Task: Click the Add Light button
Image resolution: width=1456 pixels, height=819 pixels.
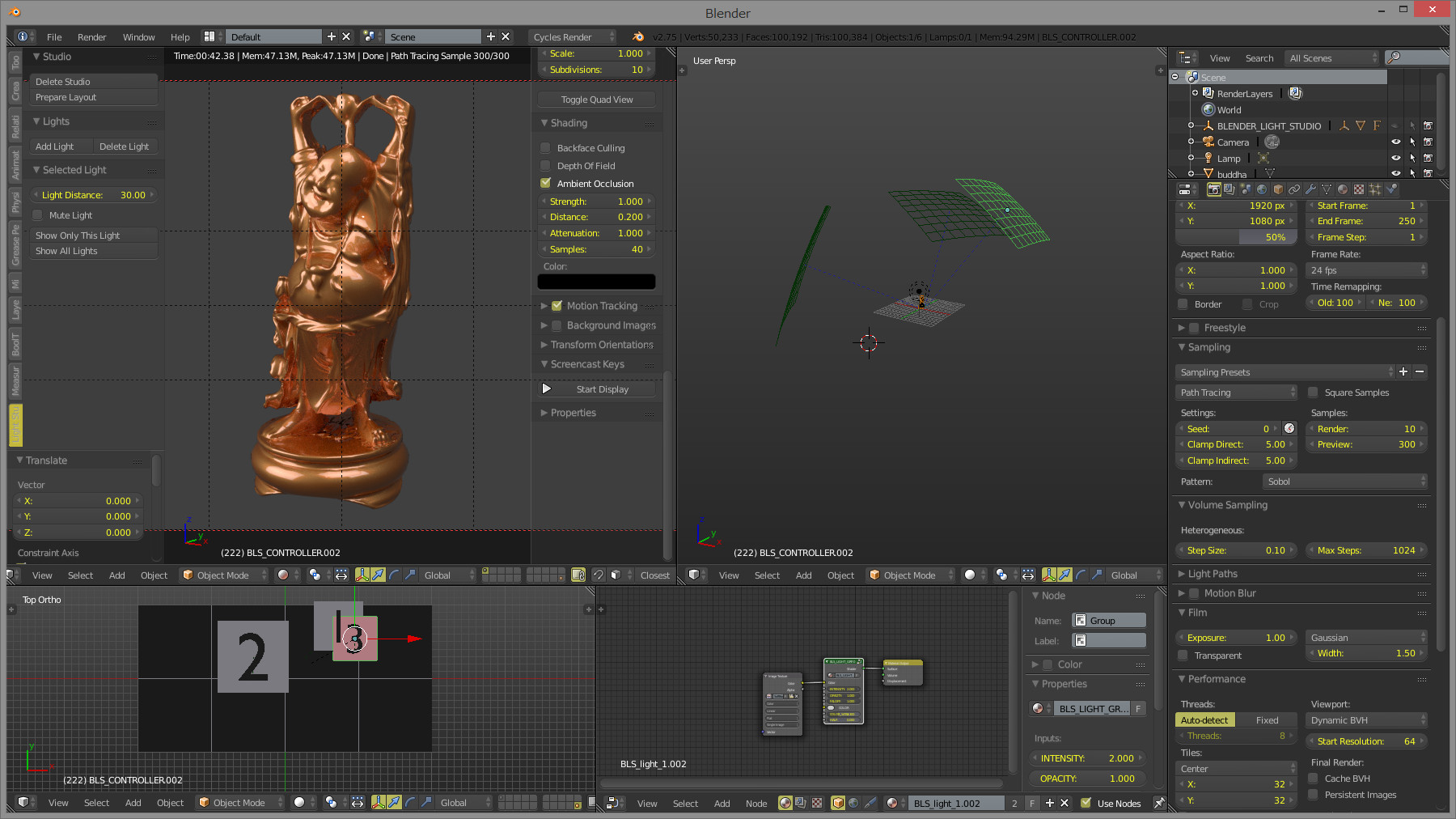Action: click(x=55, y=146)
